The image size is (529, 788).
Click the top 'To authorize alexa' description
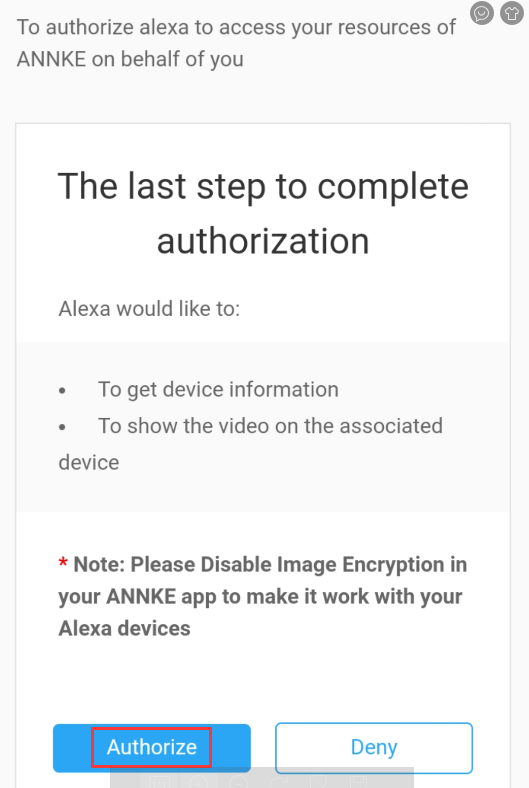point(236,43)
